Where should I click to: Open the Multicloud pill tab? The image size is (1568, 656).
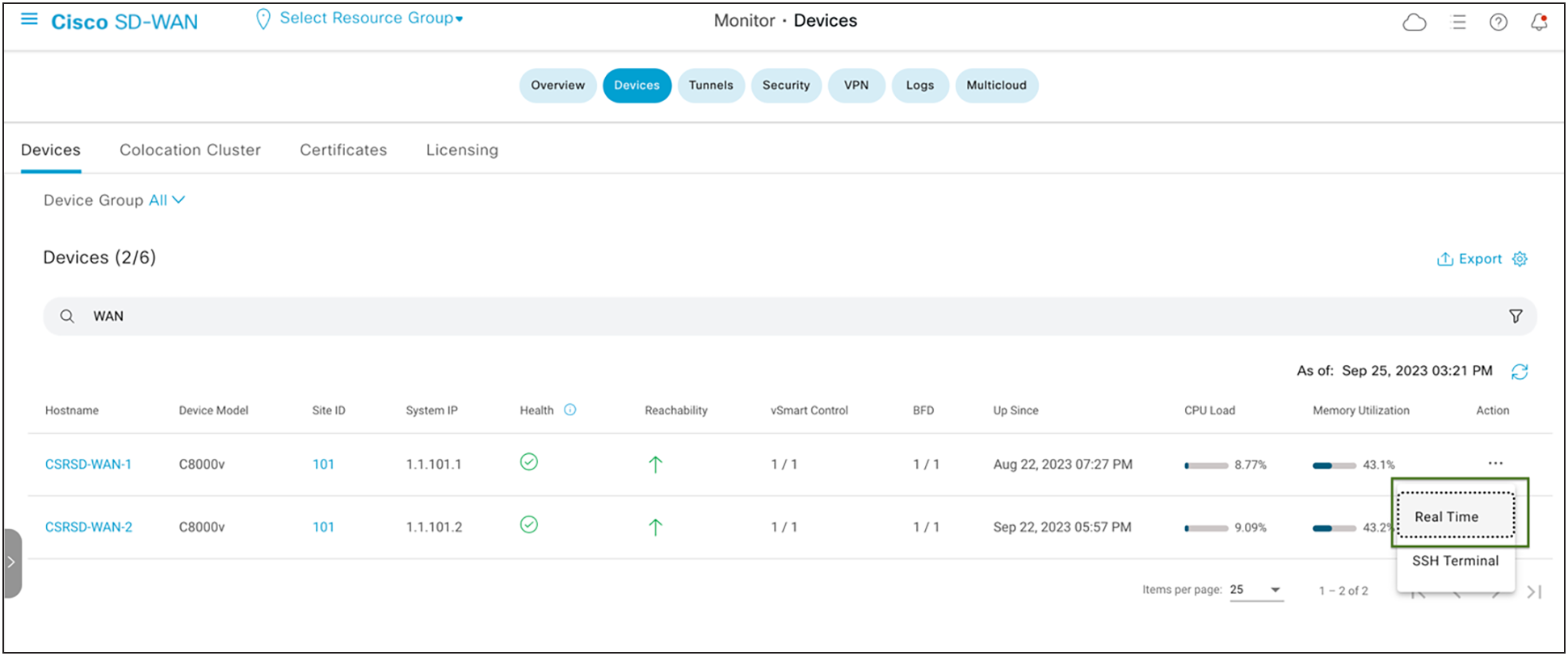997,86
